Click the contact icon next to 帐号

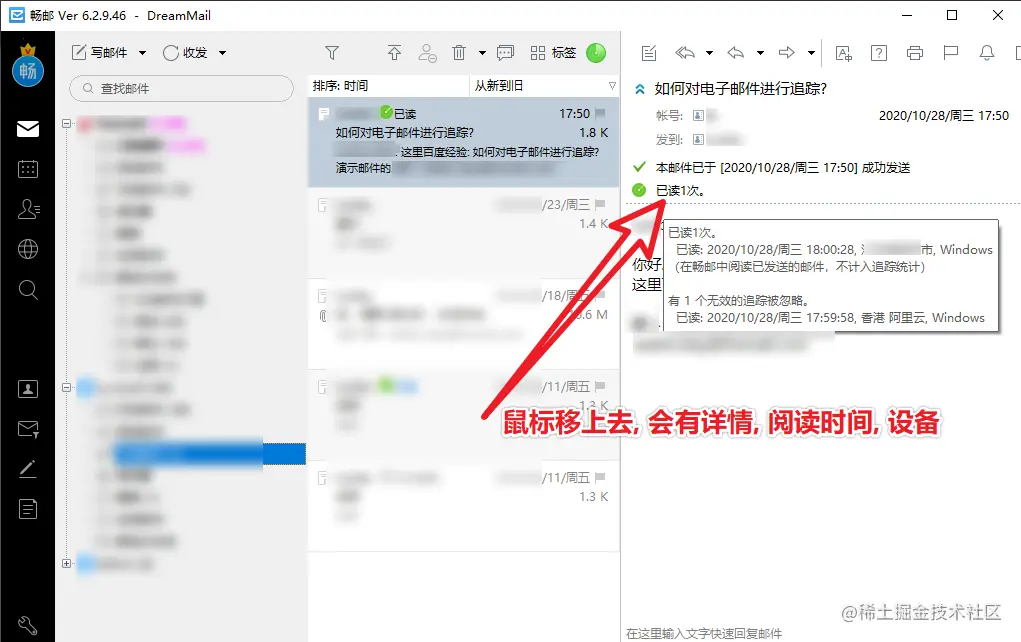[x=698, y=115]
